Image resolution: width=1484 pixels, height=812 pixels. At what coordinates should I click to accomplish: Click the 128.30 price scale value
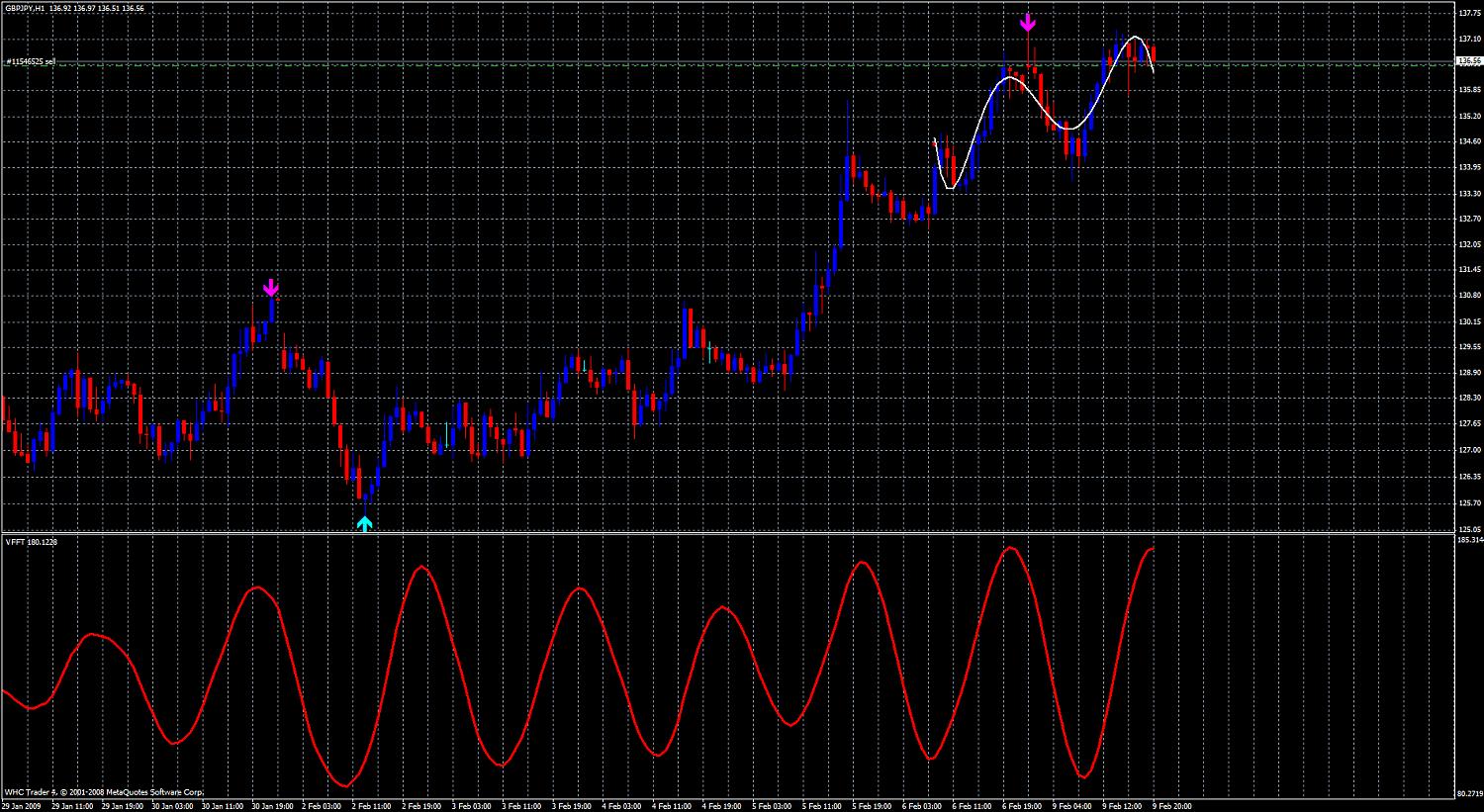(1469, 399)
